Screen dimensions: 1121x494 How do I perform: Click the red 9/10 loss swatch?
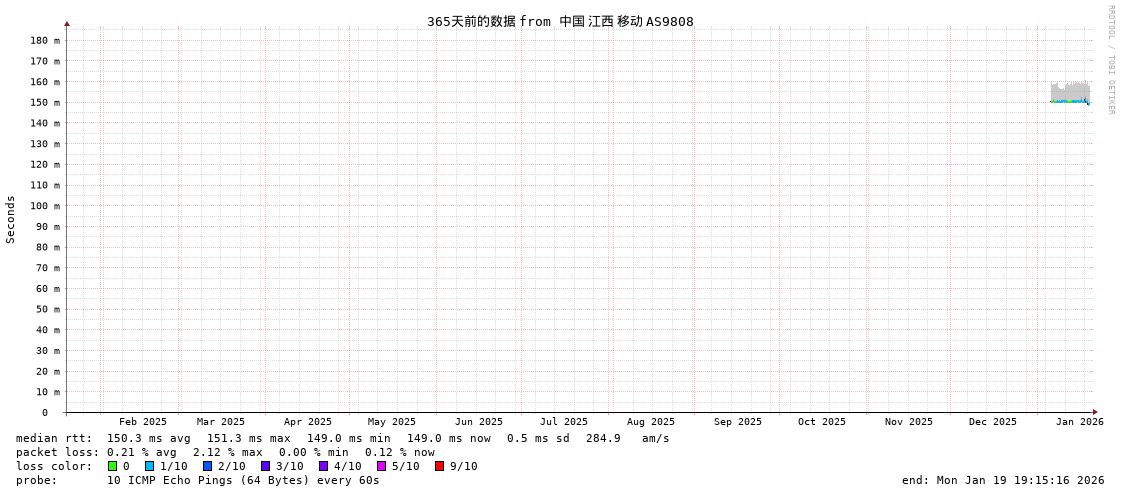(x=439, y=466)
